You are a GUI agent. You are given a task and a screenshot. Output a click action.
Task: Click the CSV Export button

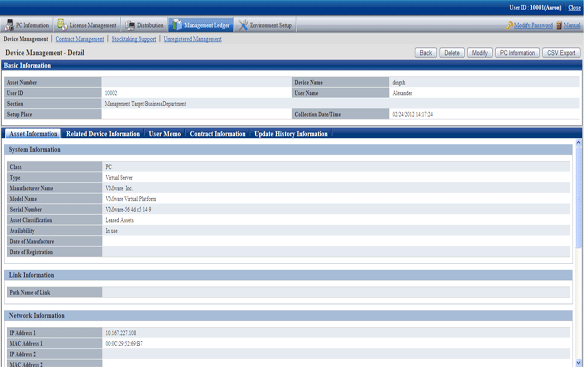561,53
